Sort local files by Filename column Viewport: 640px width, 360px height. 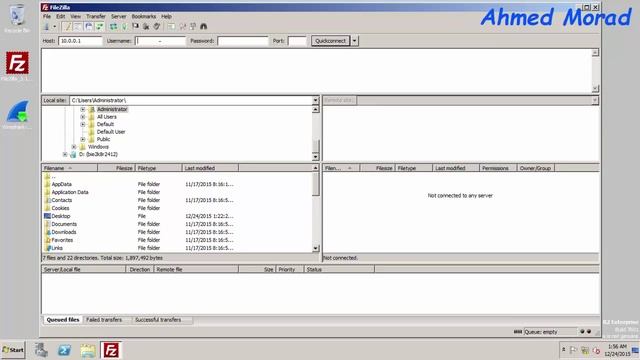(70, 168)
